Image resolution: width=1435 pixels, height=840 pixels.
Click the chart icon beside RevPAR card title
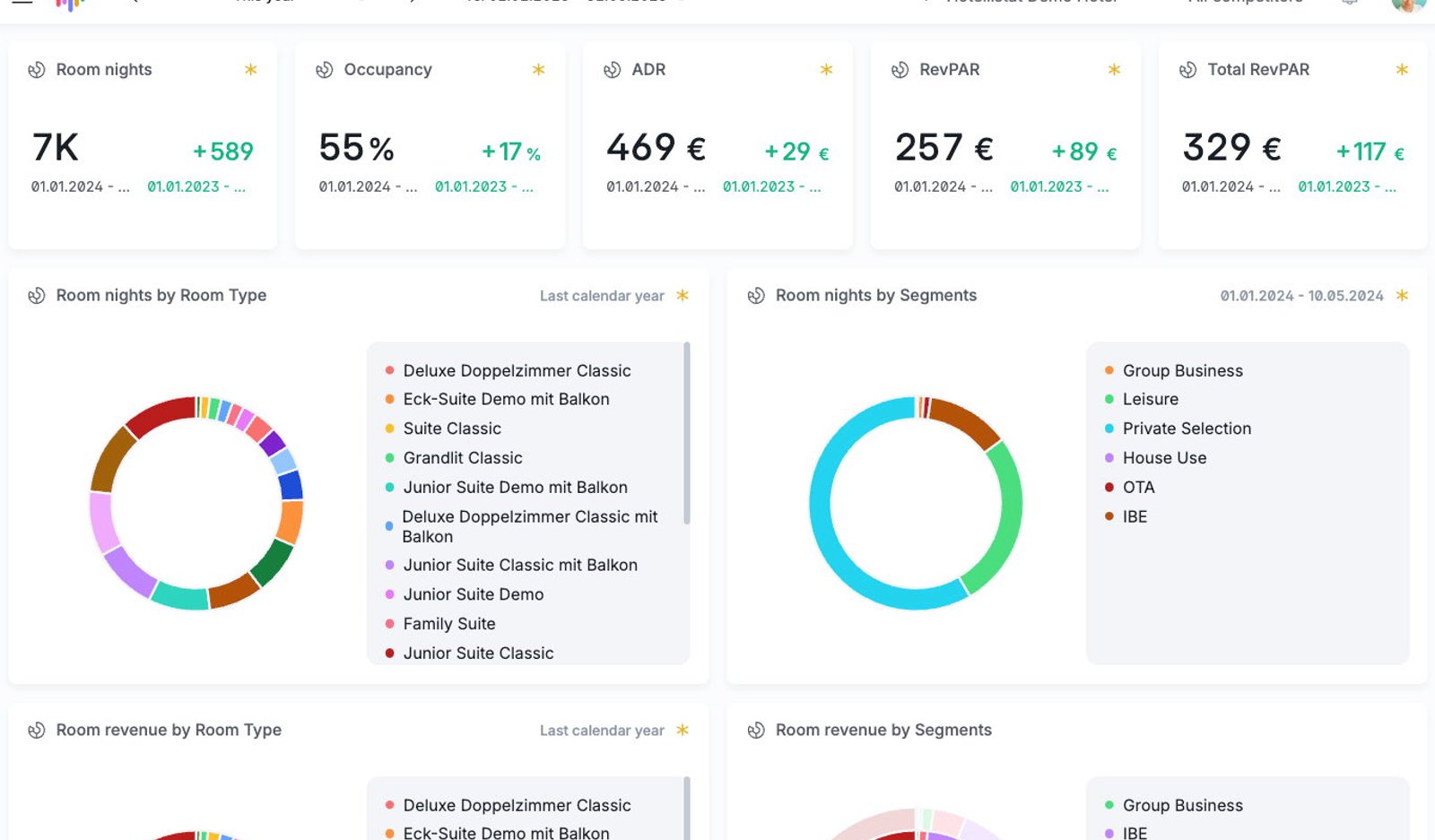click(x=900, y=70)
